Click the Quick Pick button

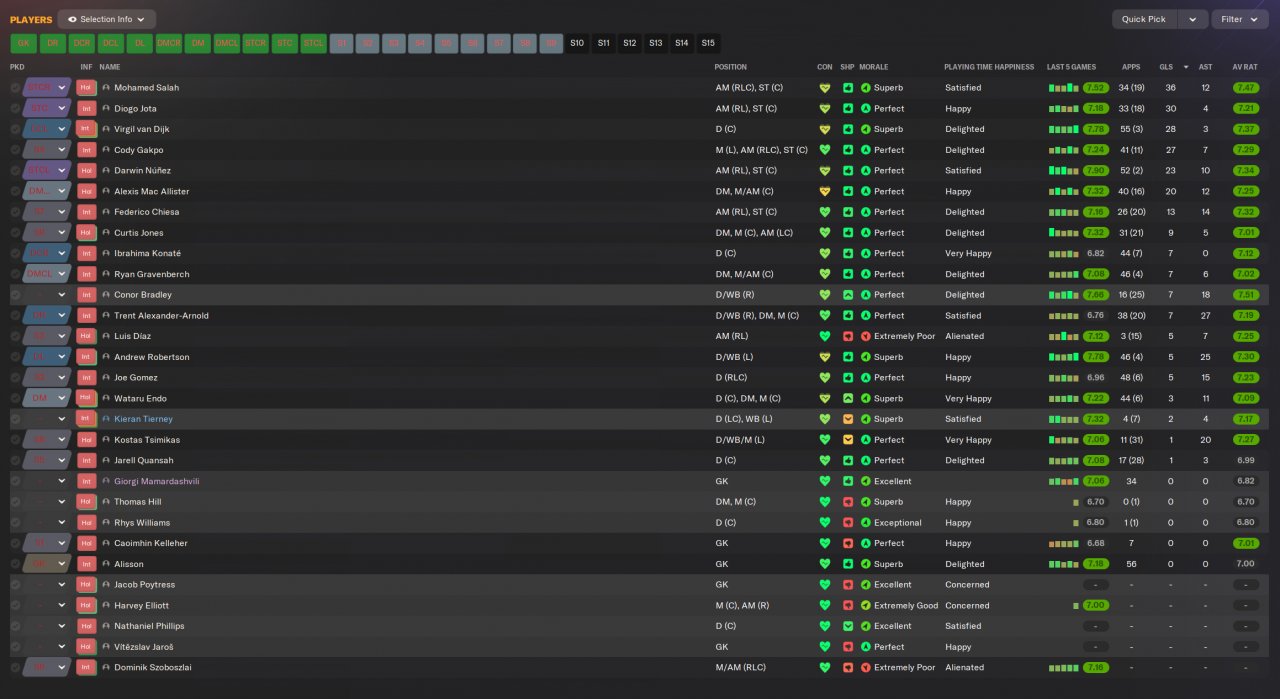click(x=1144, y=19)
